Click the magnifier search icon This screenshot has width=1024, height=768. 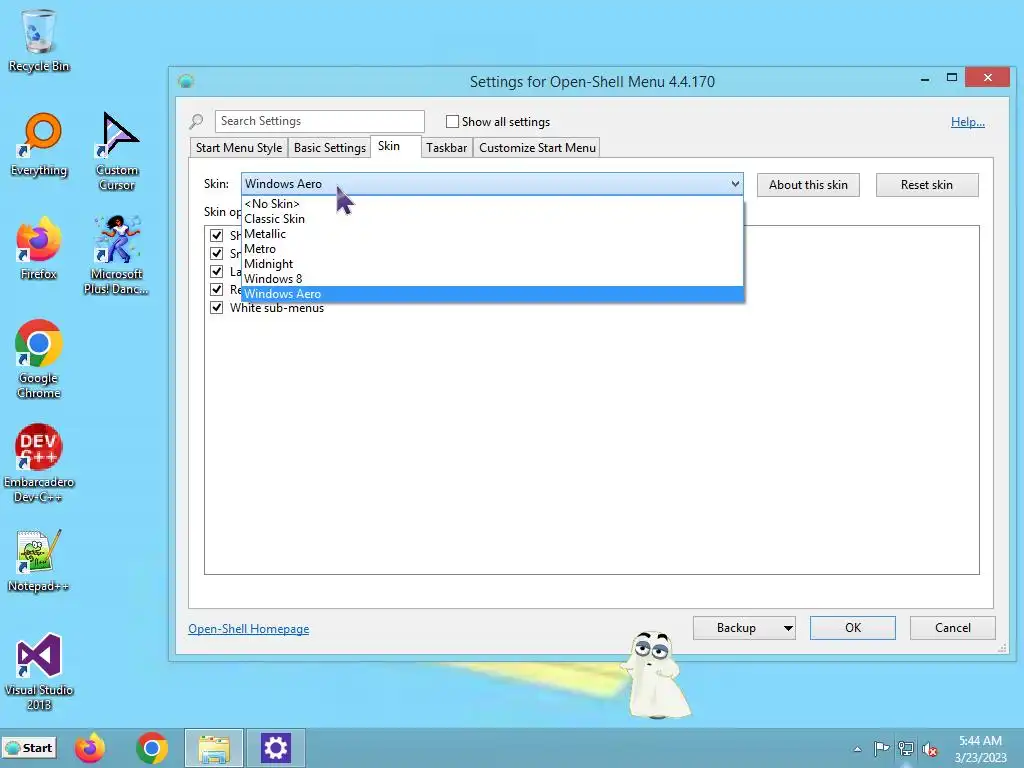click(196, 121)
